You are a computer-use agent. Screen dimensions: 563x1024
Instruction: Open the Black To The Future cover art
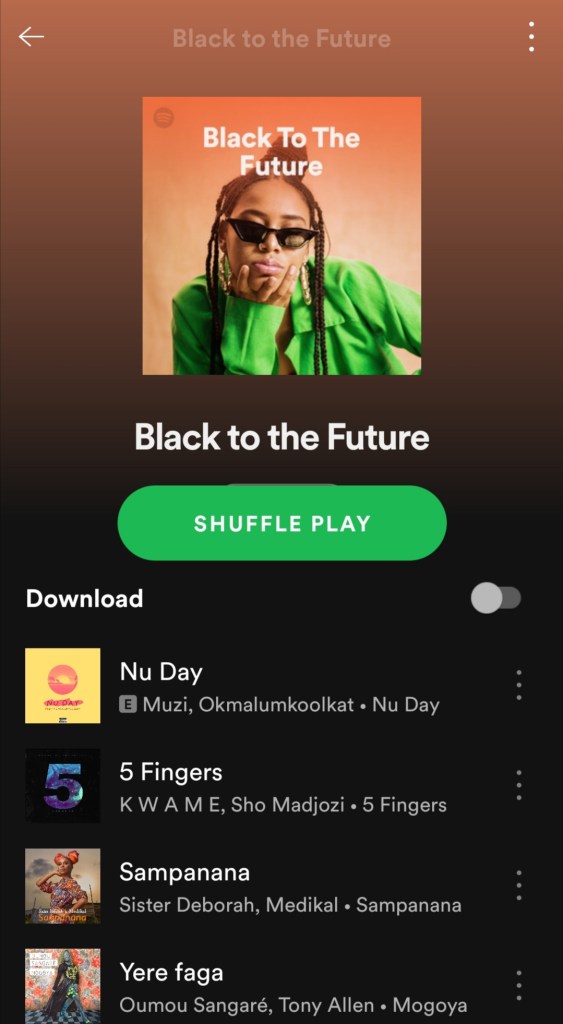[282, 236]
